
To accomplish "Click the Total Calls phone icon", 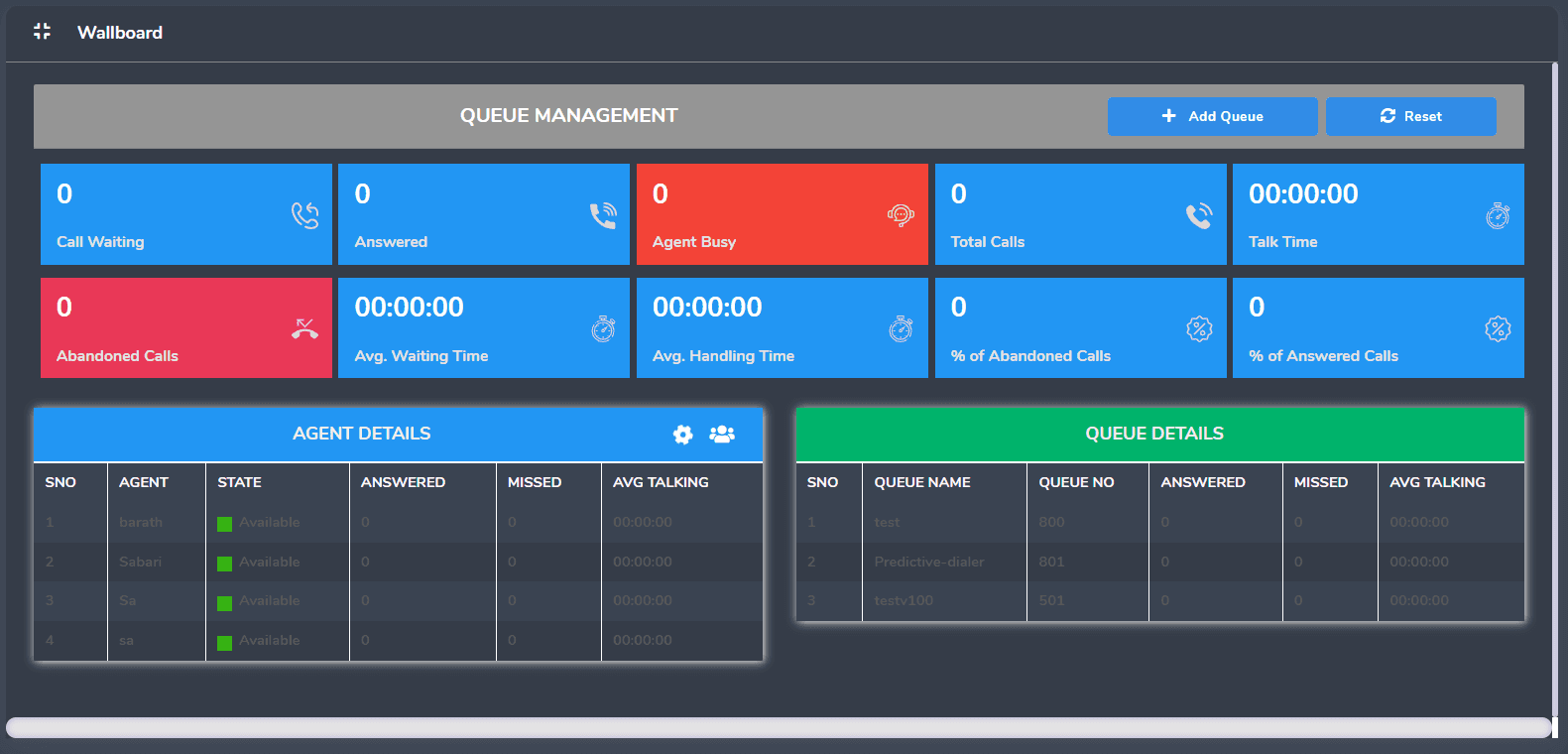I will 1199,215.
